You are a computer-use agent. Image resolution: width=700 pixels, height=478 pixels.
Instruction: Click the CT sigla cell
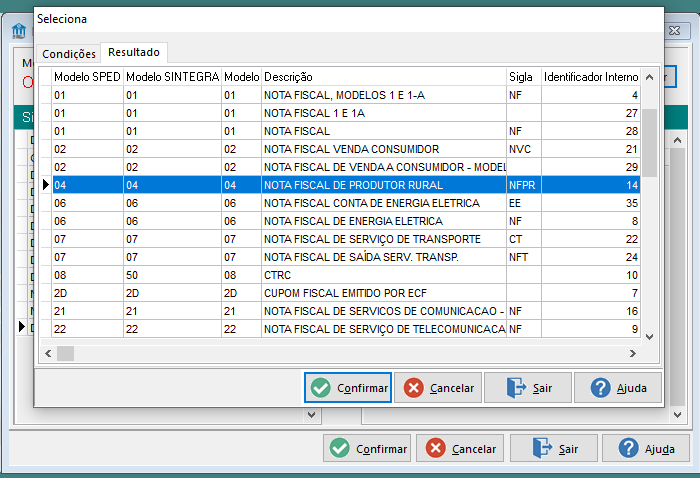pyautogui.click(x=524, y=239)
